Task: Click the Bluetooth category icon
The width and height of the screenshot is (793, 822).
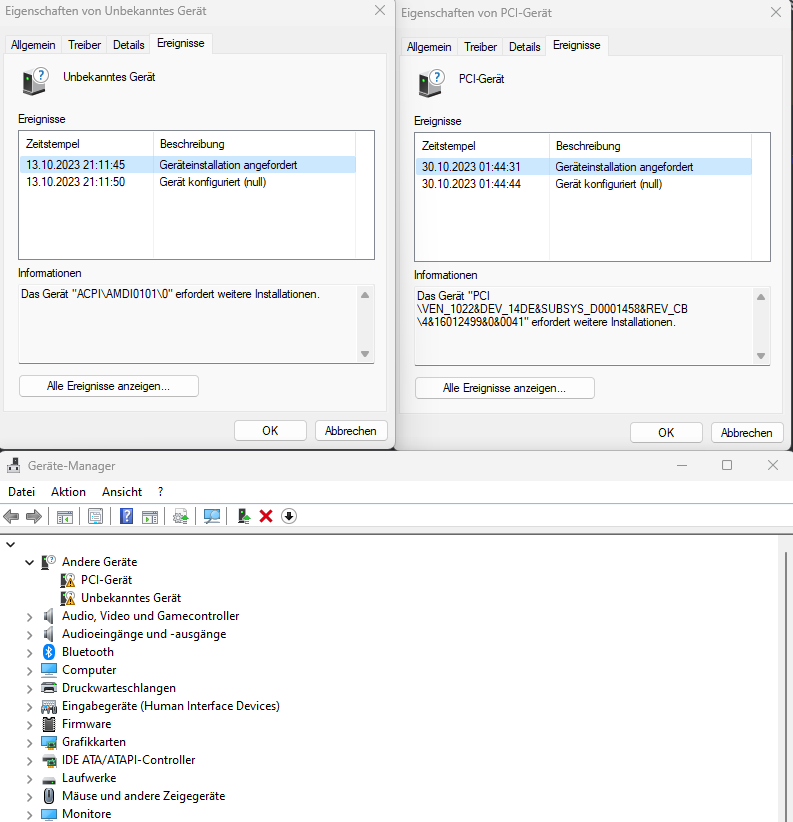Action: point(49,652)
